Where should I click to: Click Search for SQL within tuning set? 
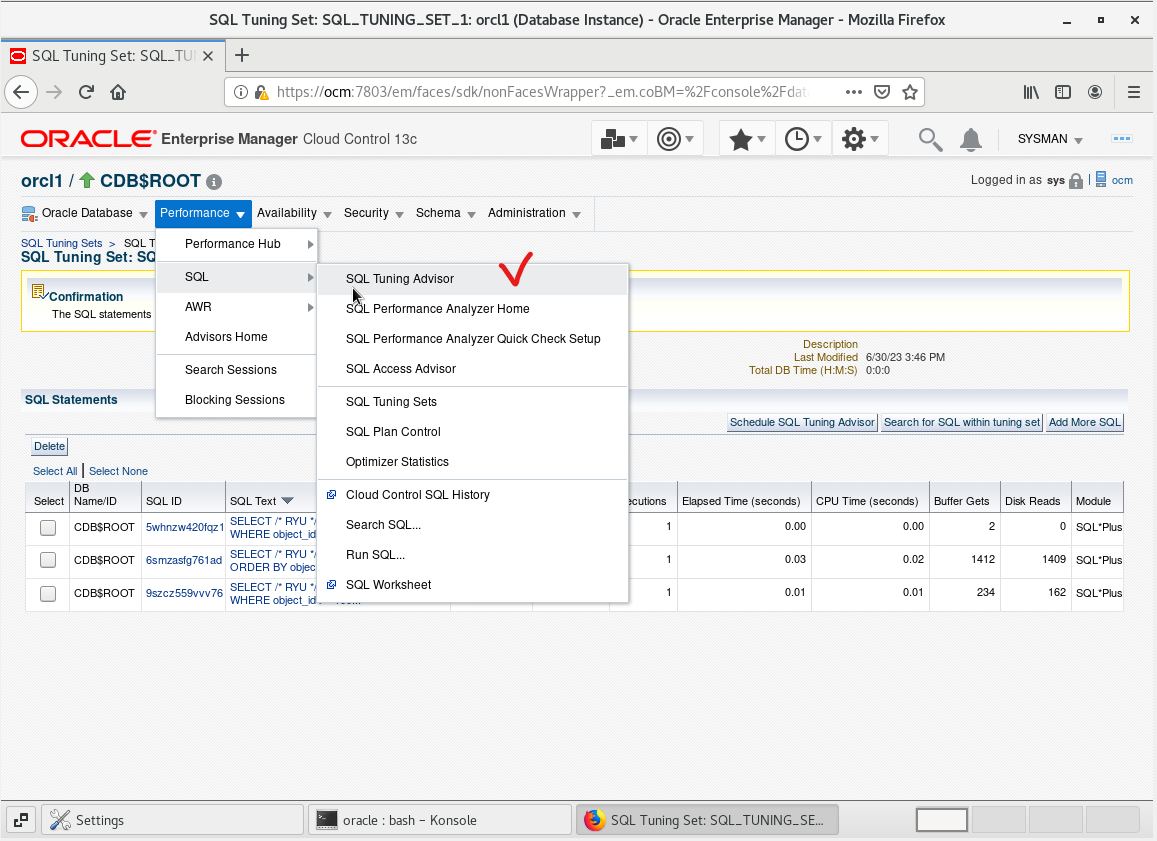click(x=961, y=423)
